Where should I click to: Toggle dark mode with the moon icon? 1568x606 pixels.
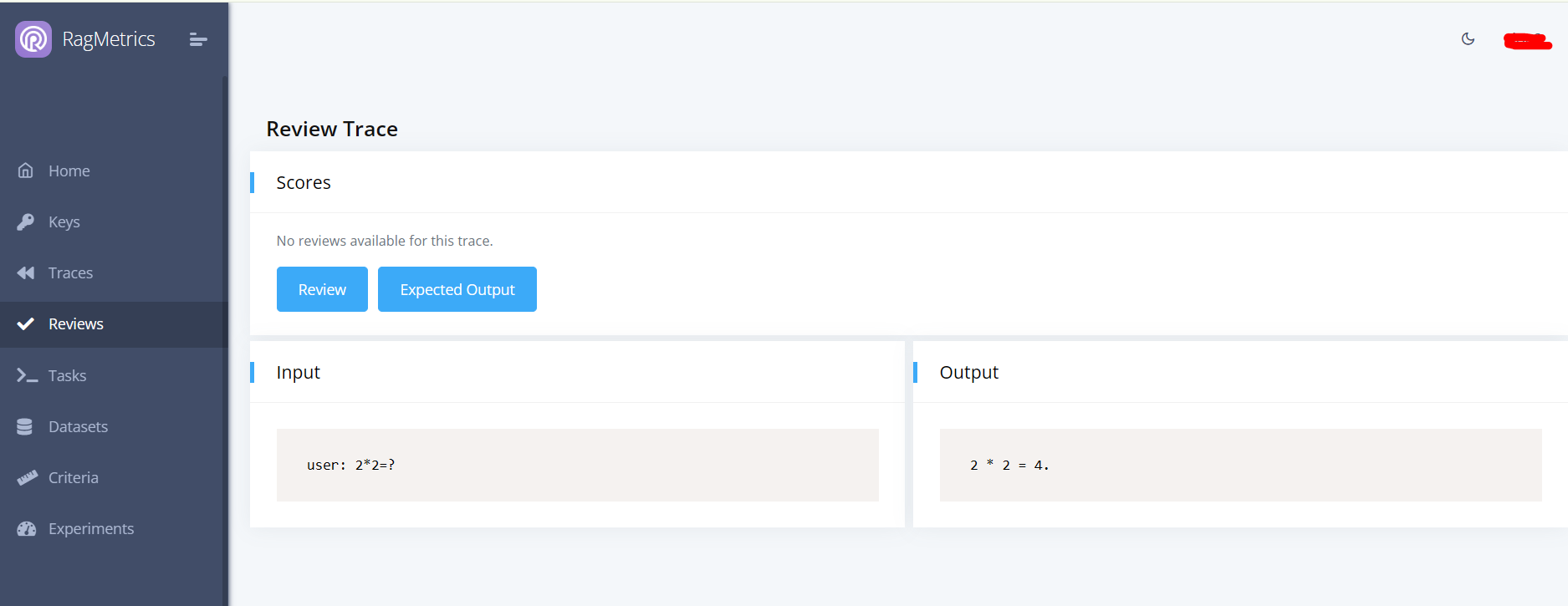point(1468,39)
